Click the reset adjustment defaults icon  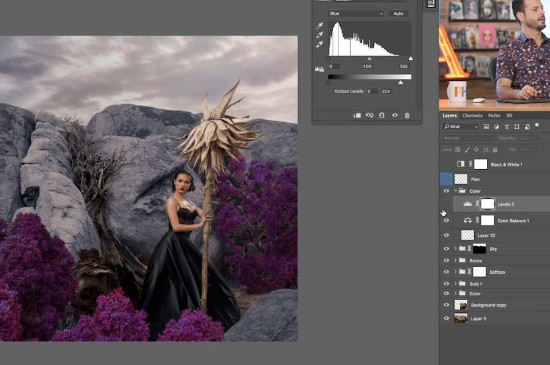click(x=382, y=115)
